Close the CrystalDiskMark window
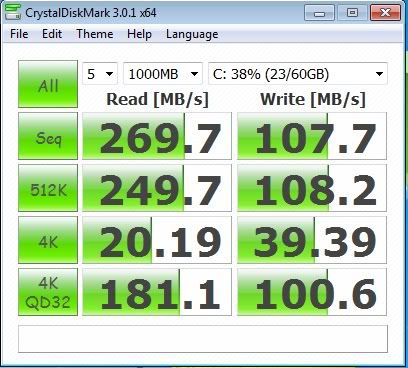Image resolution: width=408 pixels, height=368 pixels. point(385,13)
